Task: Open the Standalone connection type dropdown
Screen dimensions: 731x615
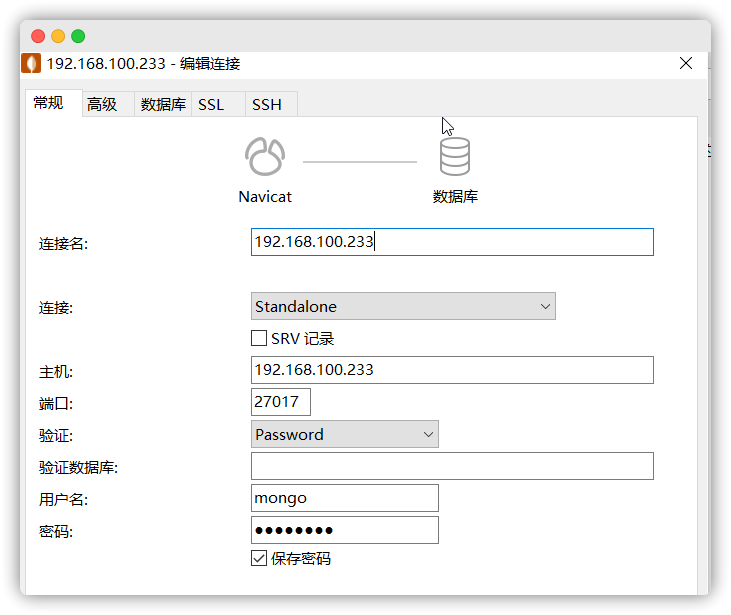Action: tap(403, 306)
